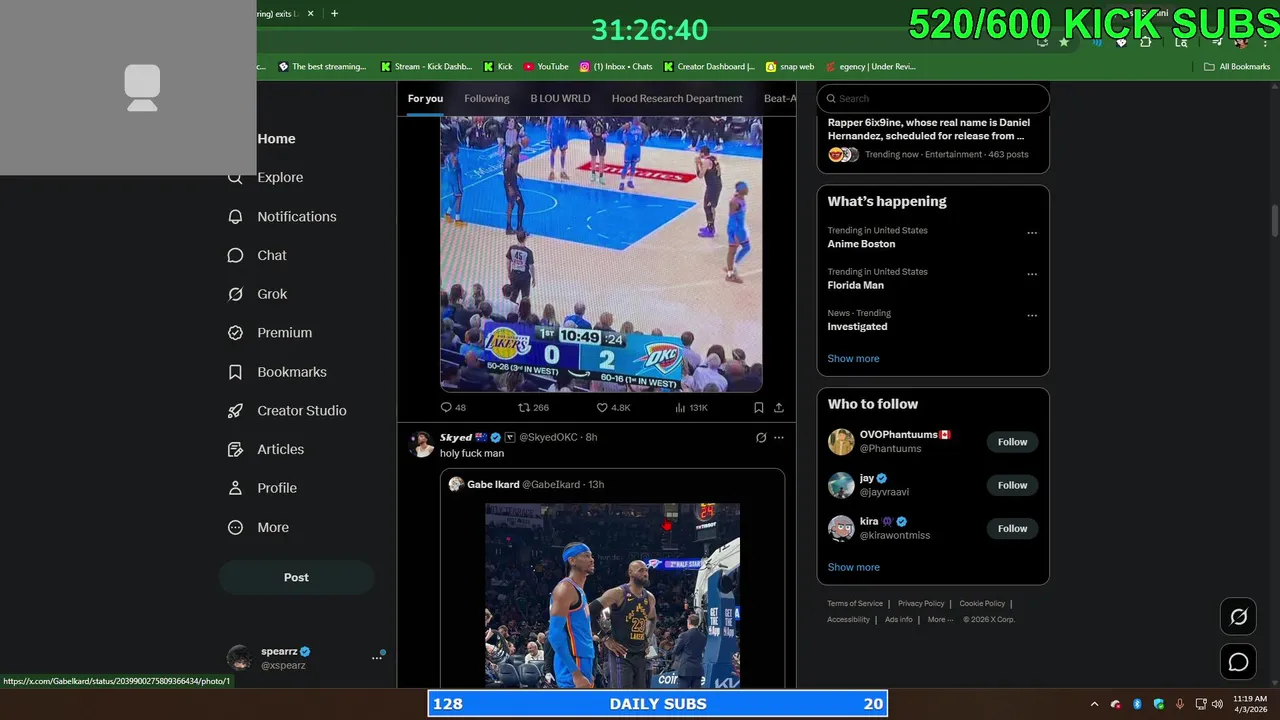Open more options for Florida Man trend
Viewport: 1280px width, 720px height.
[x=1032, y=274]
